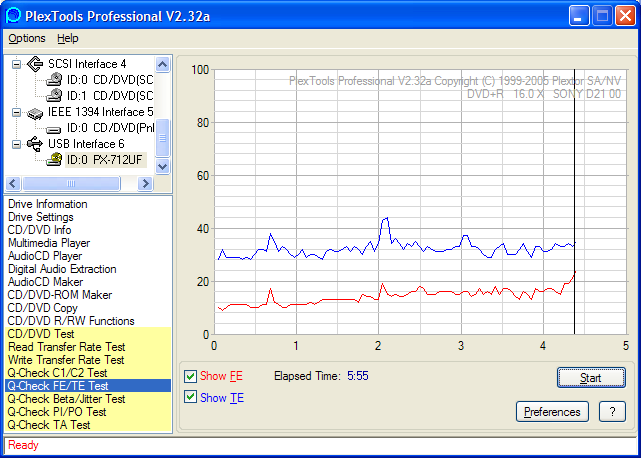Uncheck the Show TE checkbox
641x458 pixels.
pos(190,397)
